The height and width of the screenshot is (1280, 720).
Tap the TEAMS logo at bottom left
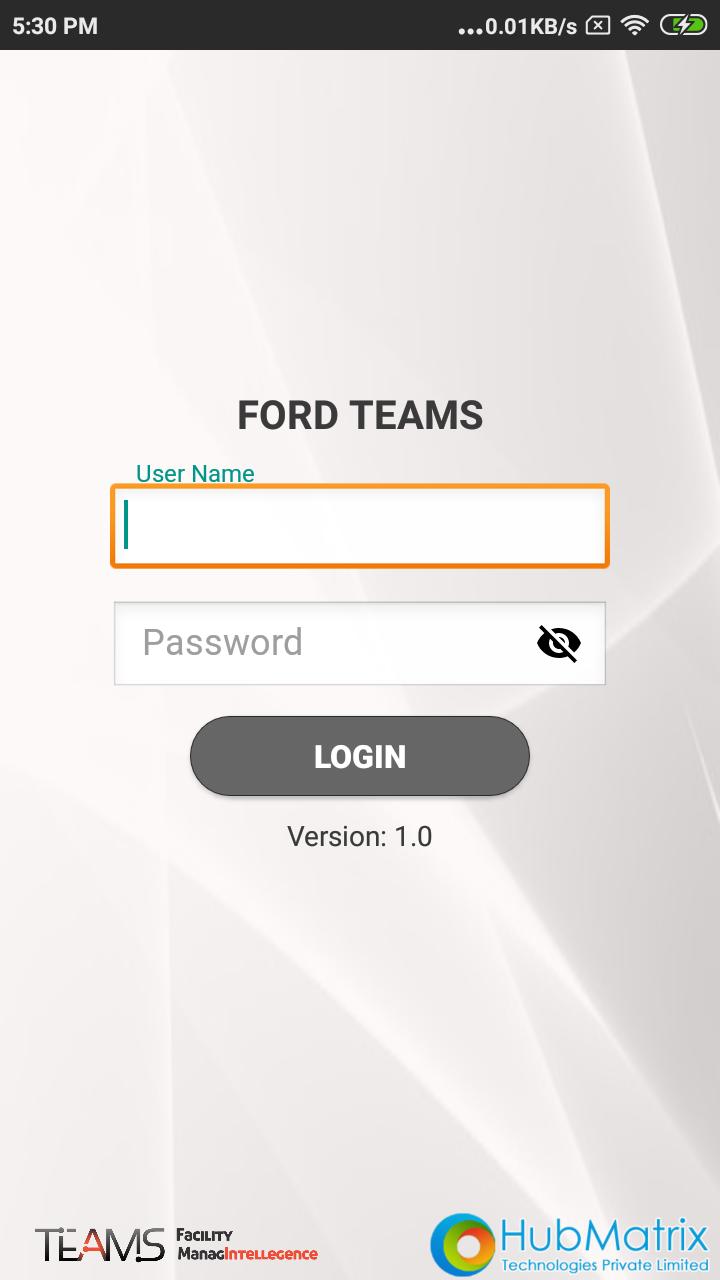coord(100,1244)
